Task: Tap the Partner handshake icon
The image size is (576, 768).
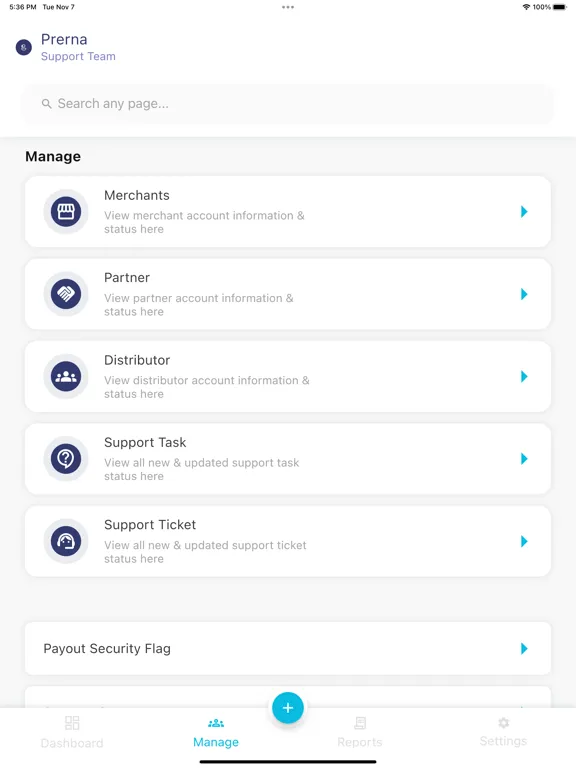Action: pos(66,294)
